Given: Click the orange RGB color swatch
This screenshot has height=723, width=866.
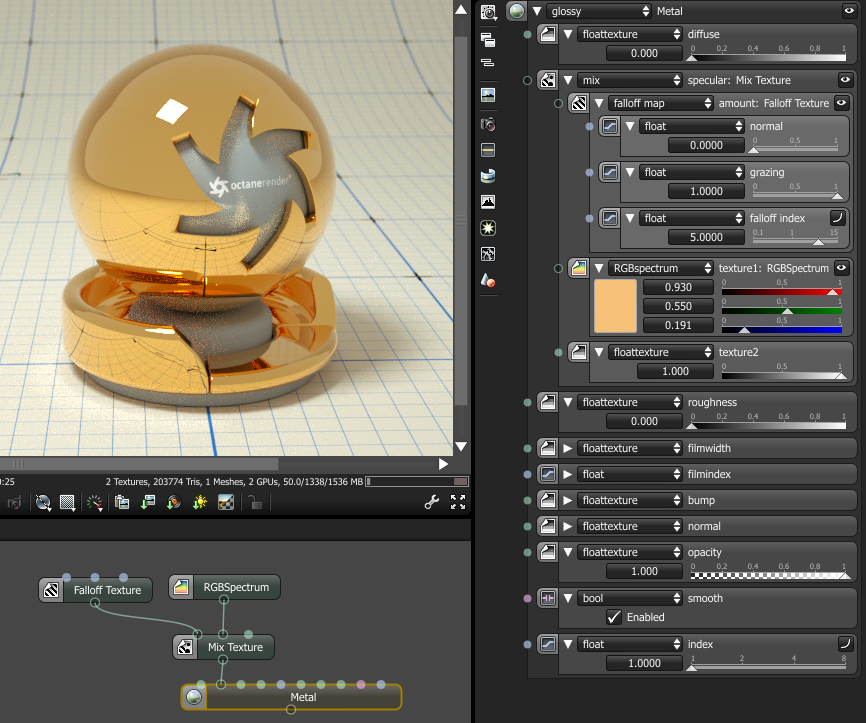Looking at the screenshot, I should pyautogui.click(x=615, y=306).
